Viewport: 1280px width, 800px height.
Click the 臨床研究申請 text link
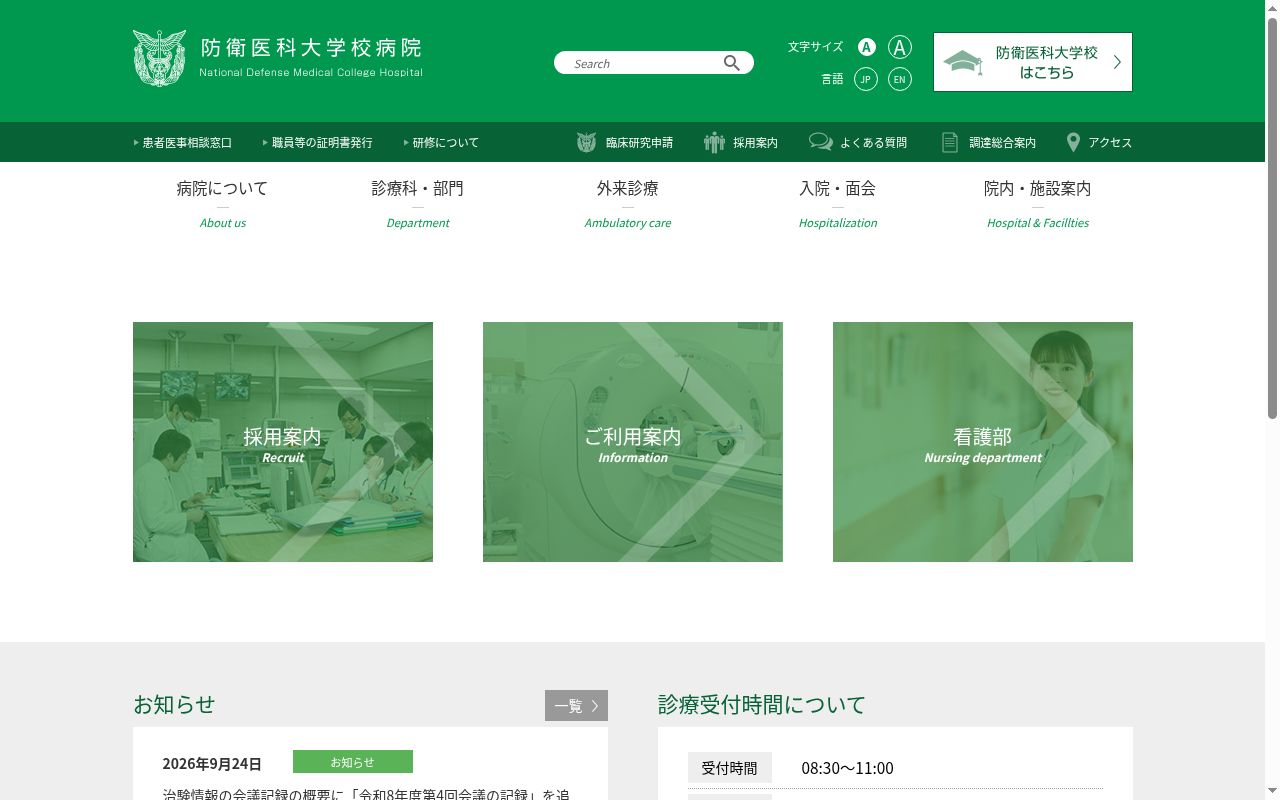point(640,143)
